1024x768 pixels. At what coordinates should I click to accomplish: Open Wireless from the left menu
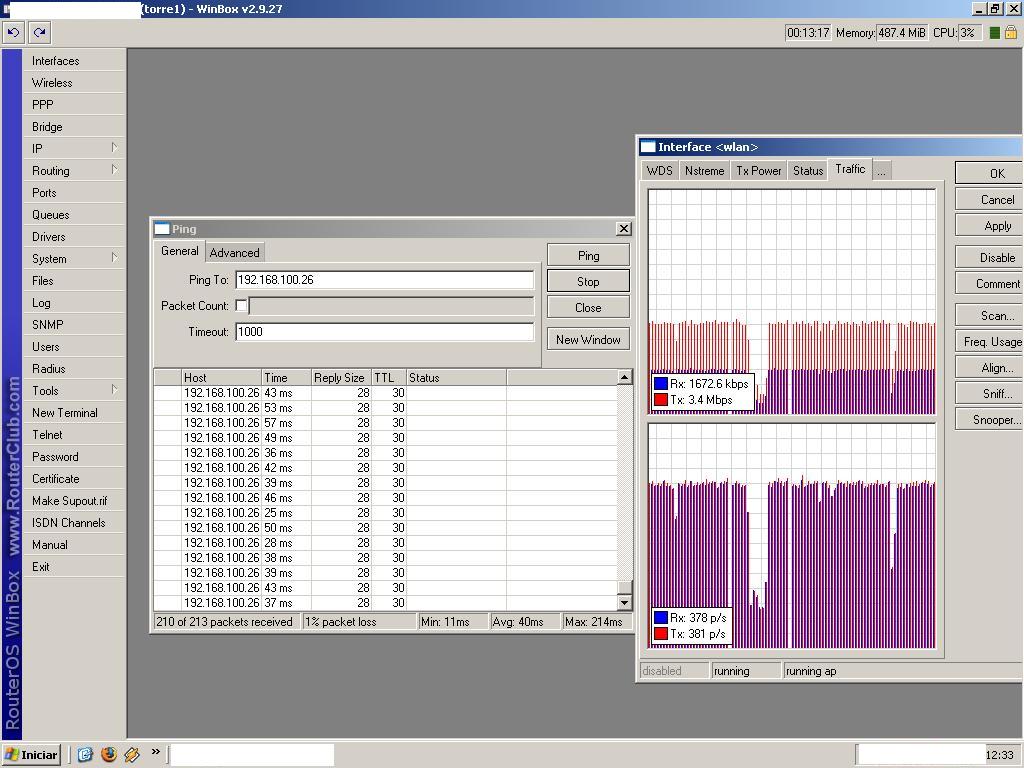click(x=52, y=83)
